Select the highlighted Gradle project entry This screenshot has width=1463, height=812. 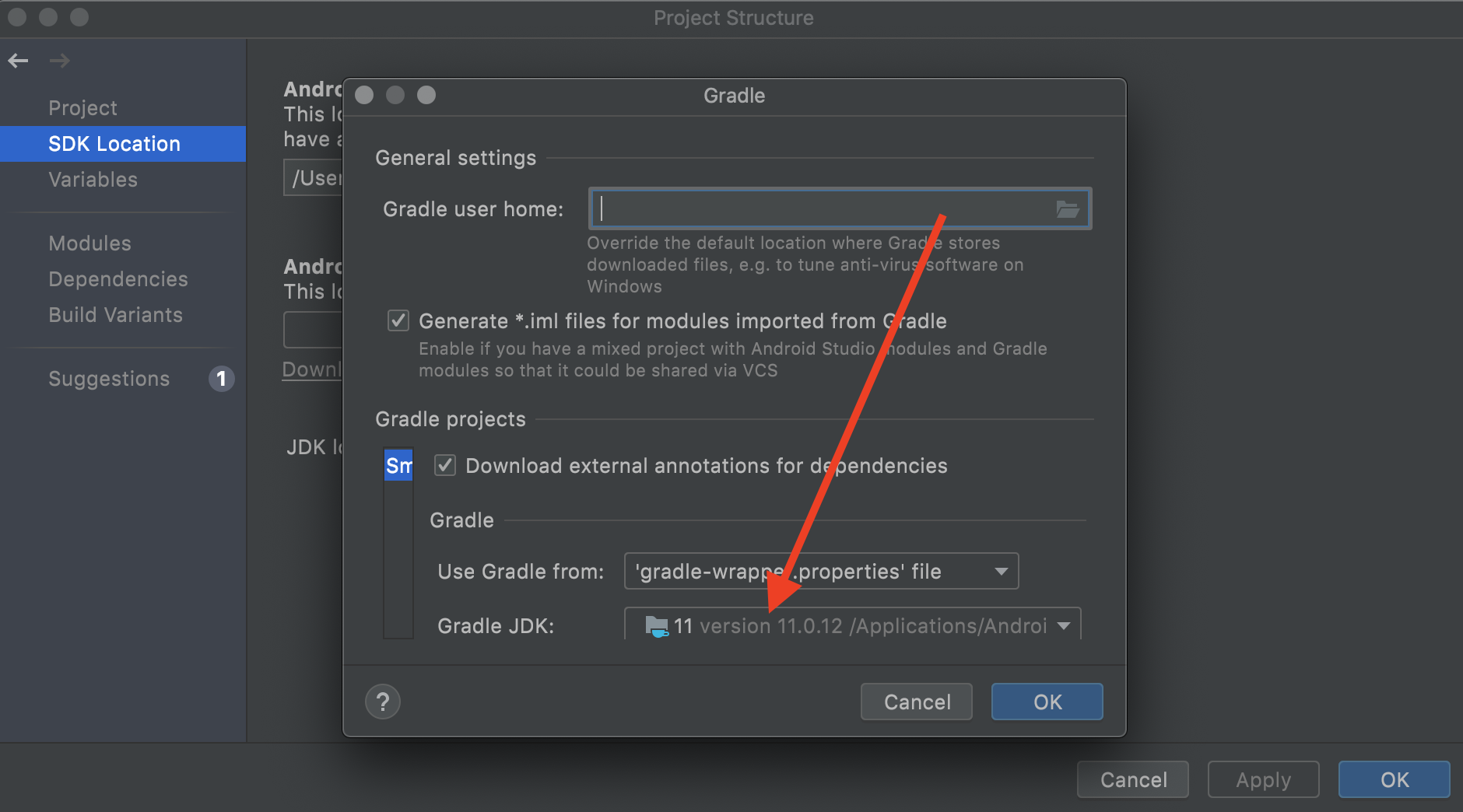(x=398, y=465)
